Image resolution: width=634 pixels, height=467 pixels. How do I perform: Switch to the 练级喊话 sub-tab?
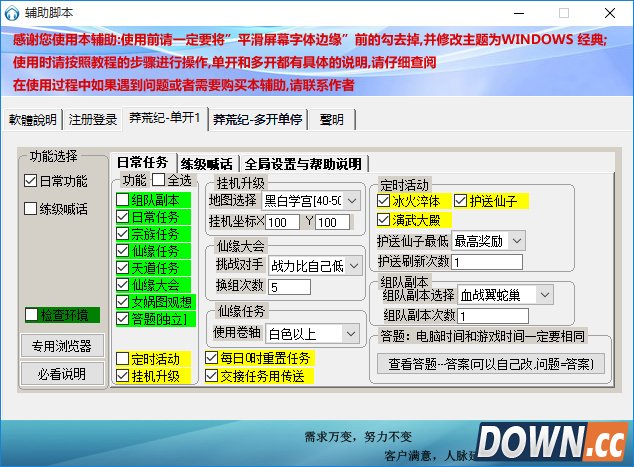tap(207, 164)
